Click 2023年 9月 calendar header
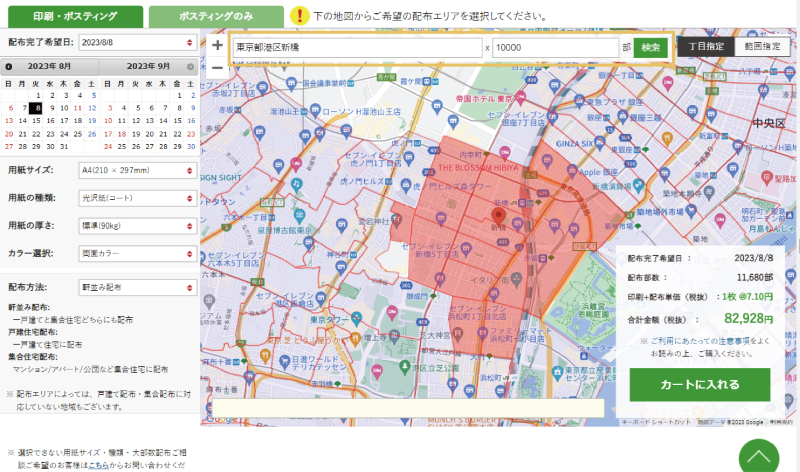 [x=148, y=66]
